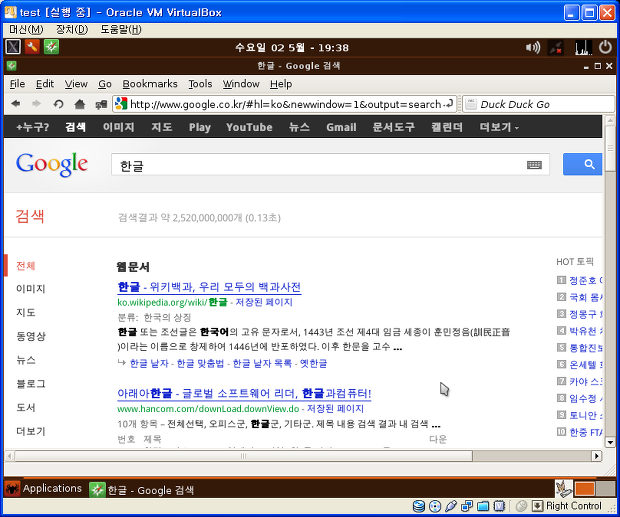The width and height of the screenshot is (620, 517).
Task: Click the 한글 - Google 검색 taskbar button
Action: tap(142, 490)
